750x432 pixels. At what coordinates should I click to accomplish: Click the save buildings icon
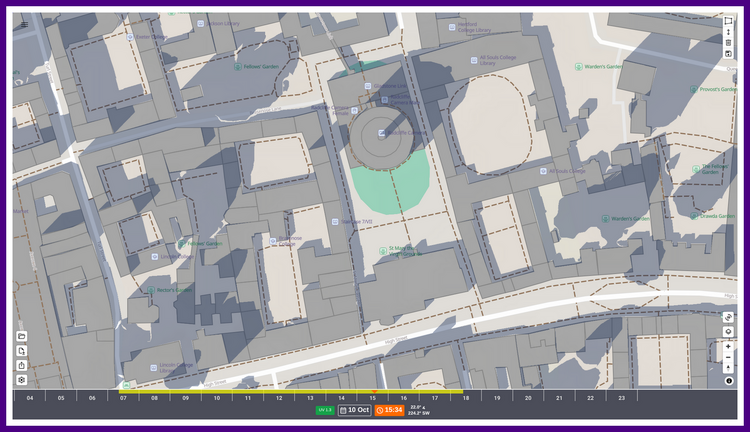(728, 54)
